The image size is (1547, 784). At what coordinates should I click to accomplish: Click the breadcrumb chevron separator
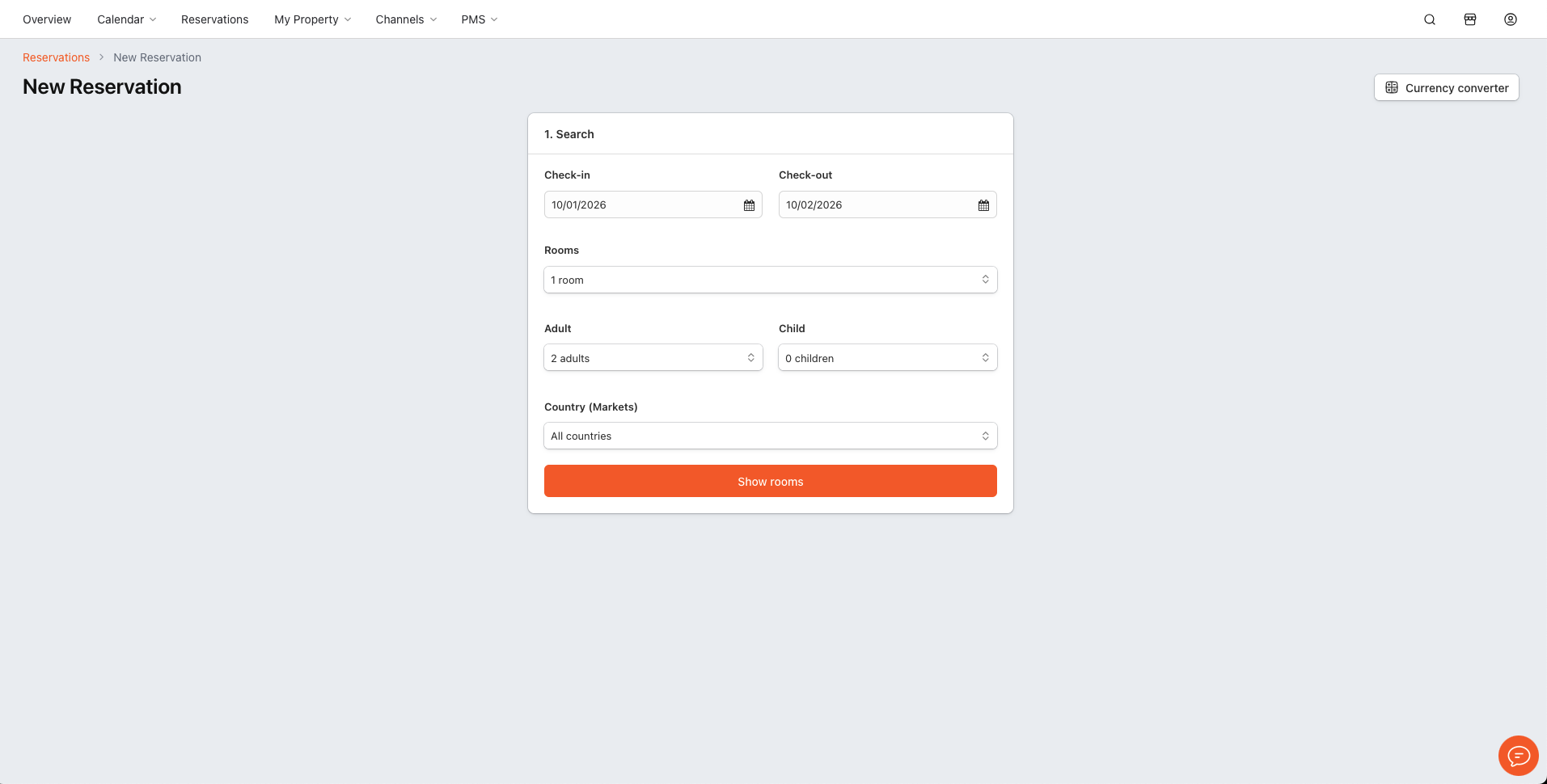tap(102, 57)
